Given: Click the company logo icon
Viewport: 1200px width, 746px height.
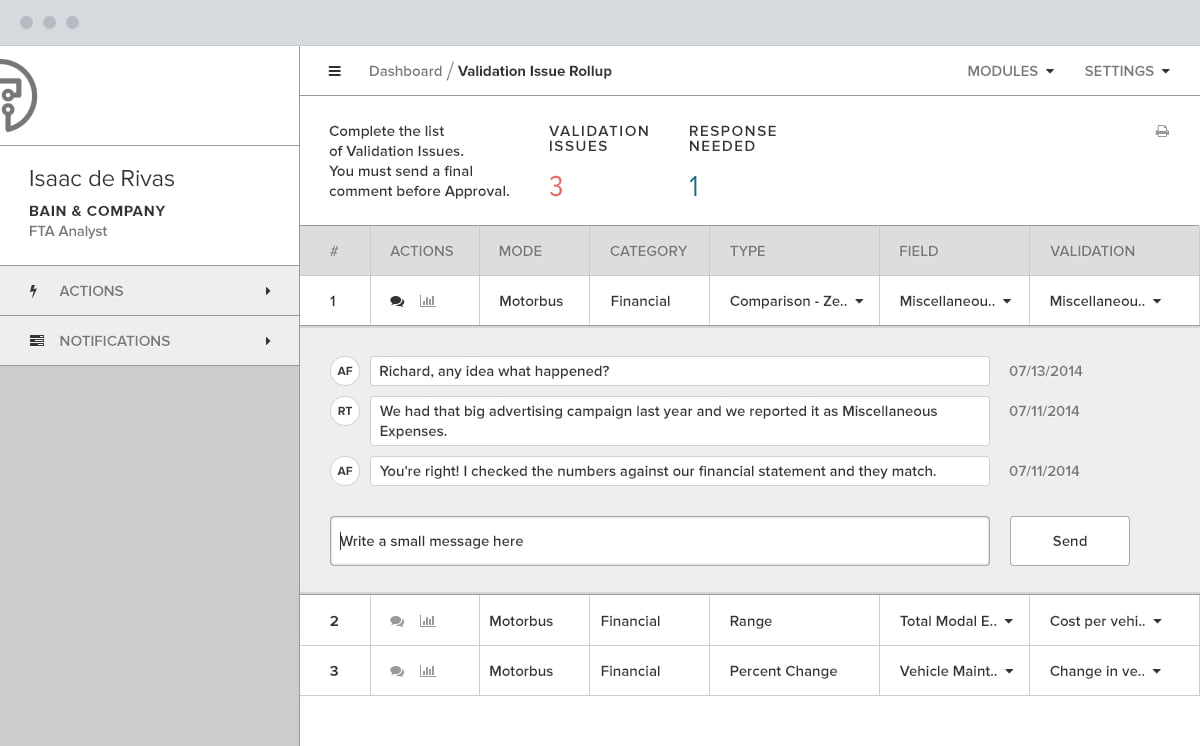Looking at the screenshot, I should [x=17, y=95].
